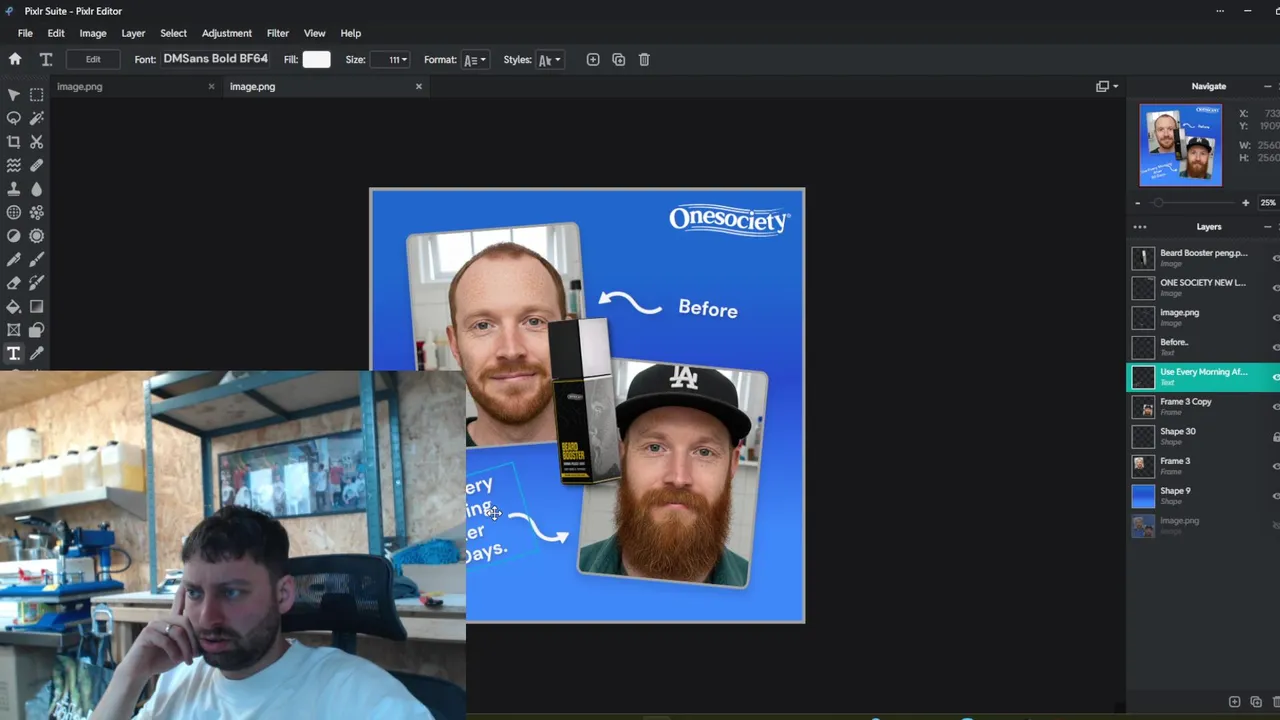Screen dimensions: 1280x720
Task: Select the Magic Wand tool
Action: [x=37, y=118]
